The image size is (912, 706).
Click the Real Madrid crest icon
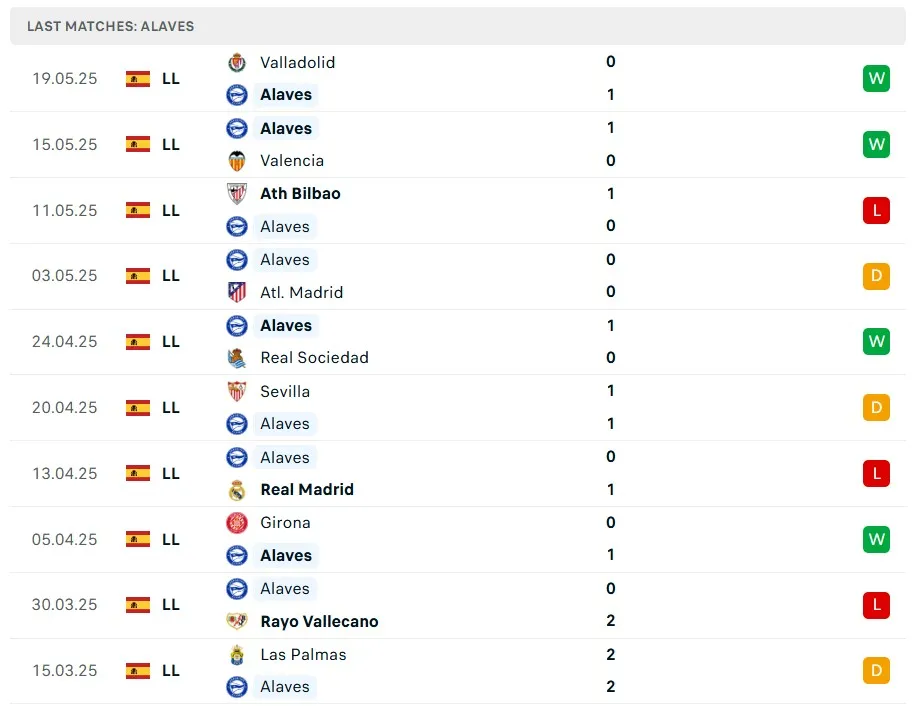(x=237, y=490)
